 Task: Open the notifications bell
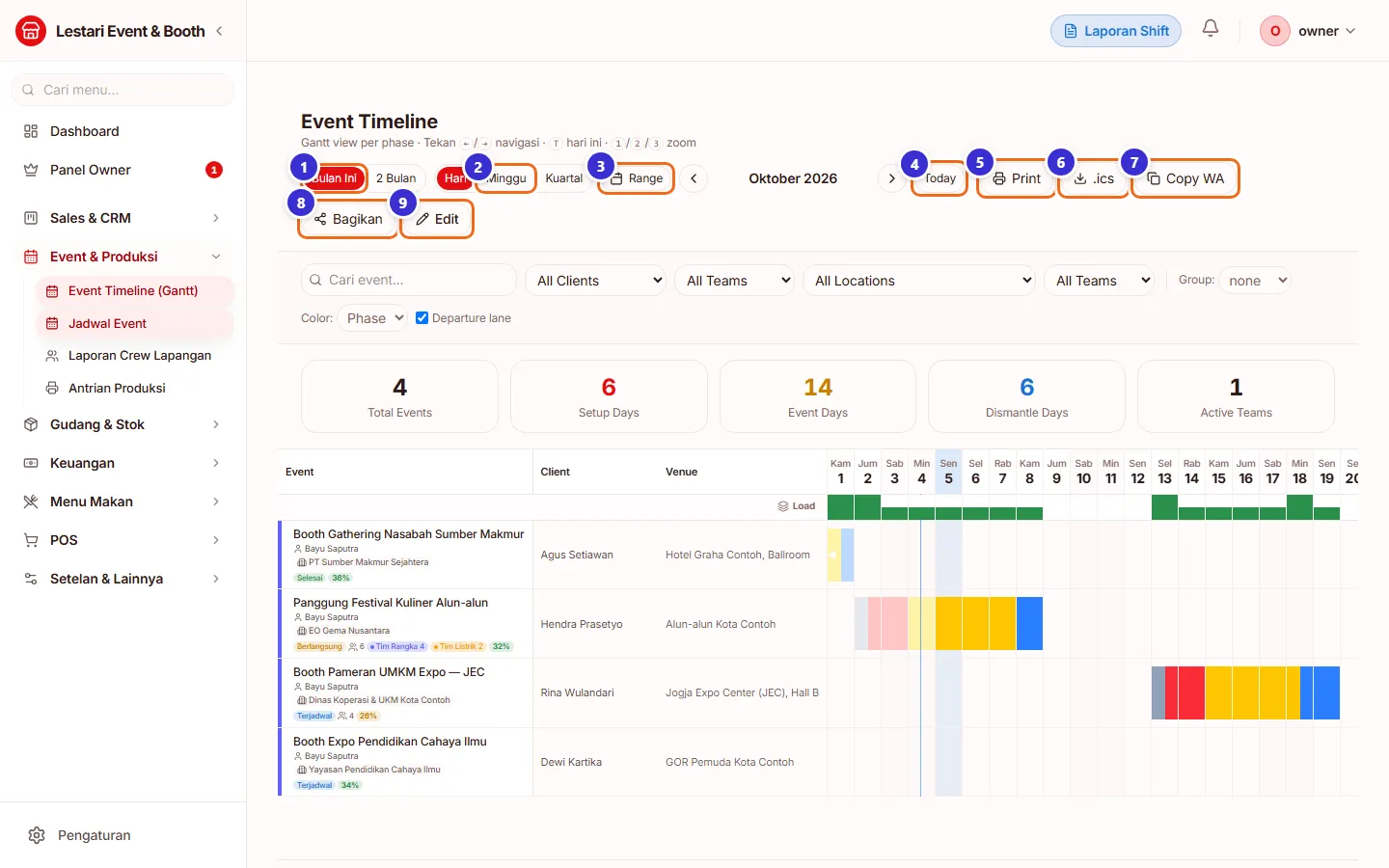1211,29
